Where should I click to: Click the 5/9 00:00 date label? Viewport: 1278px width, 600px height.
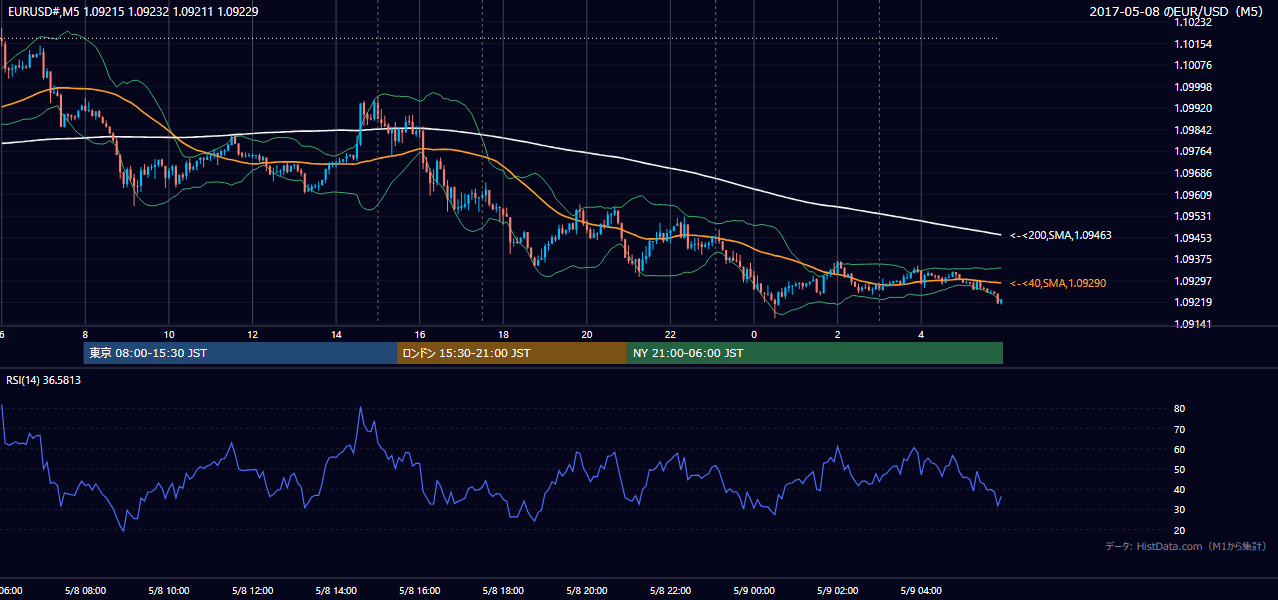click(753, 590)
